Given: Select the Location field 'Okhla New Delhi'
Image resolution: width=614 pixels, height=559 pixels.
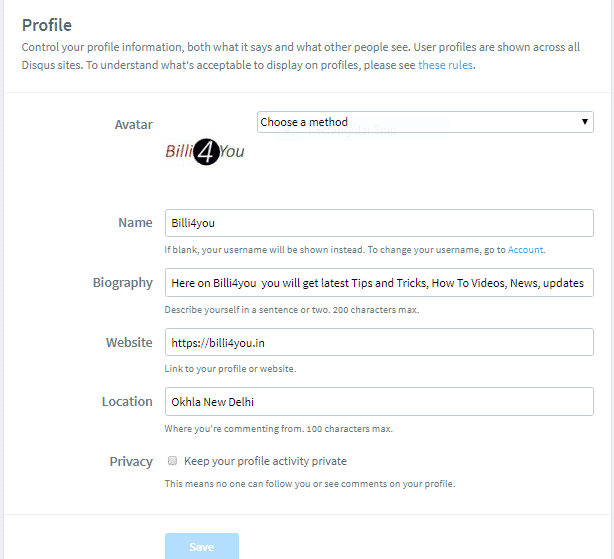Looking at the screenshot, I should (x=379, y=402).
